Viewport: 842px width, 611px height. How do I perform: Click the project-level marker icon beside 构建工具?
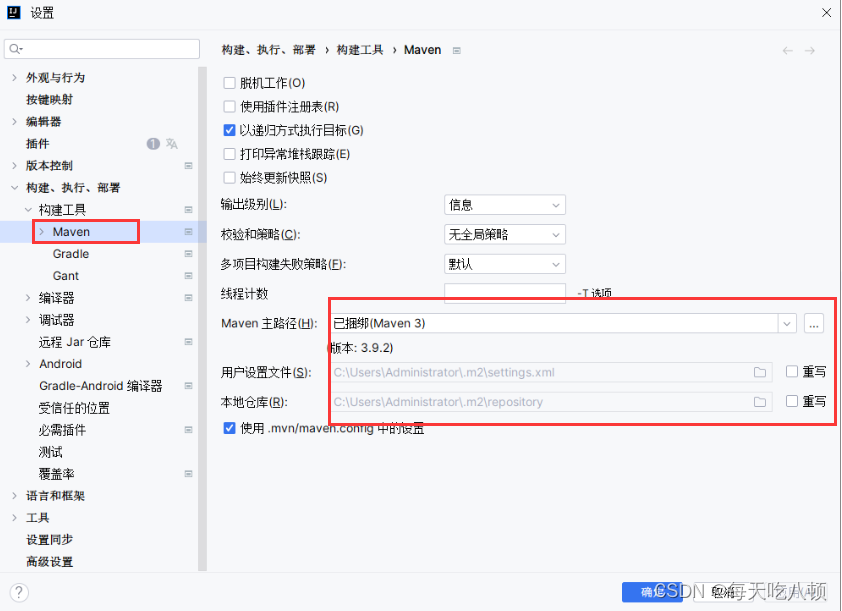pyautogui.click(x=188, y=209)
